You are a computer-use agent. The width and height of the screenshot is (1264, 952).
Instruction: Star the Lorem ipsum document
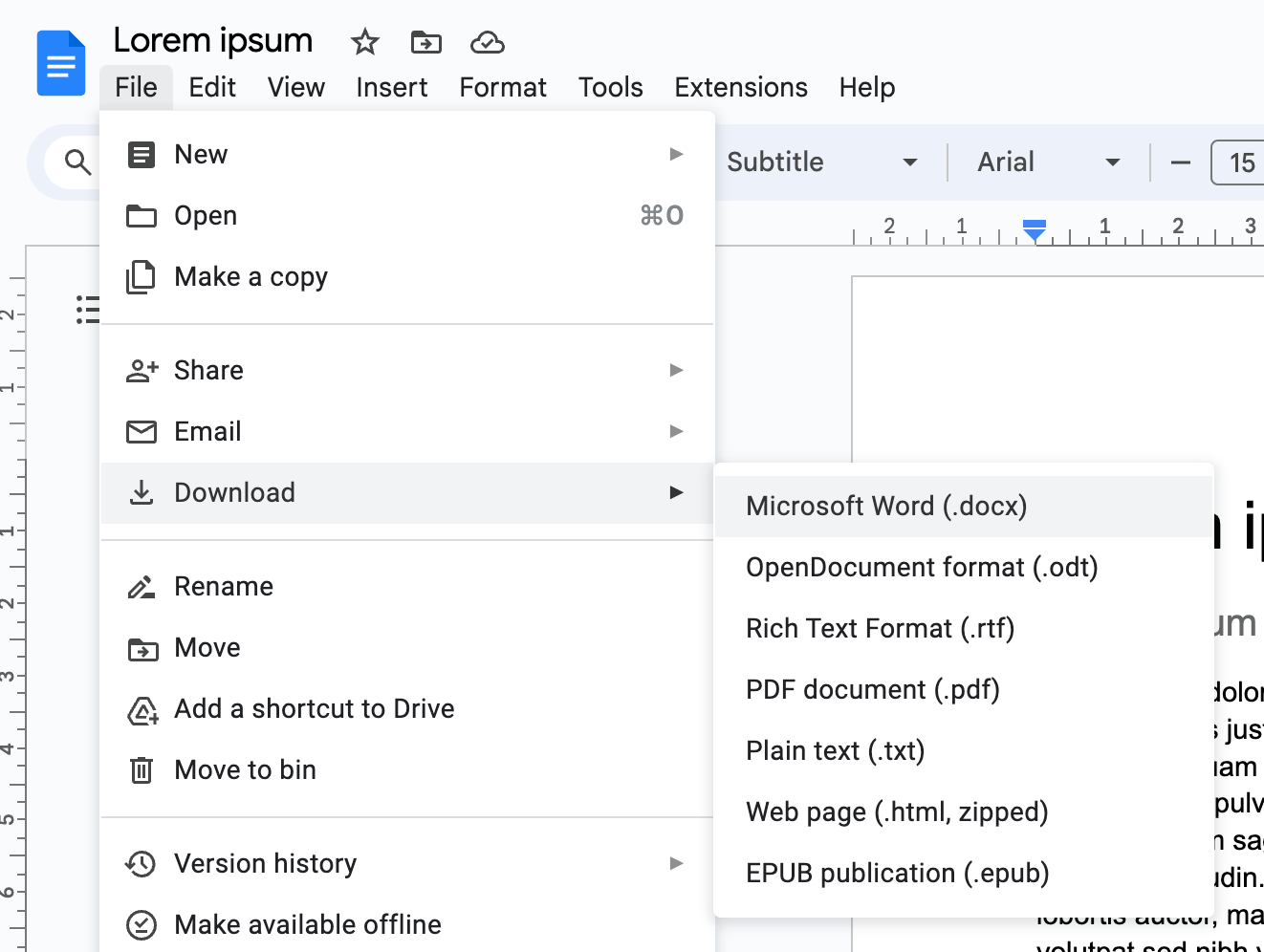[x=364, y=42]
